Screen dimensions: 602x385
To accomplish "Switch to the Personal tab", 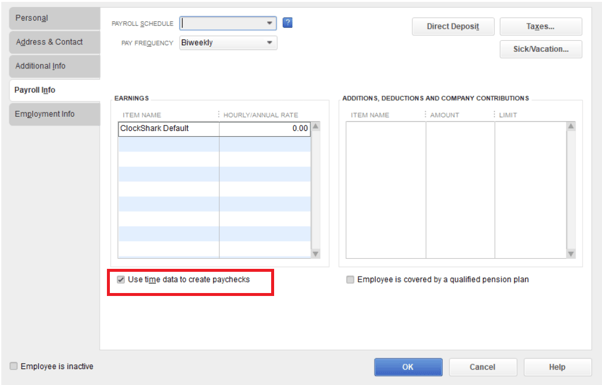I will click(x=55, y=18).
